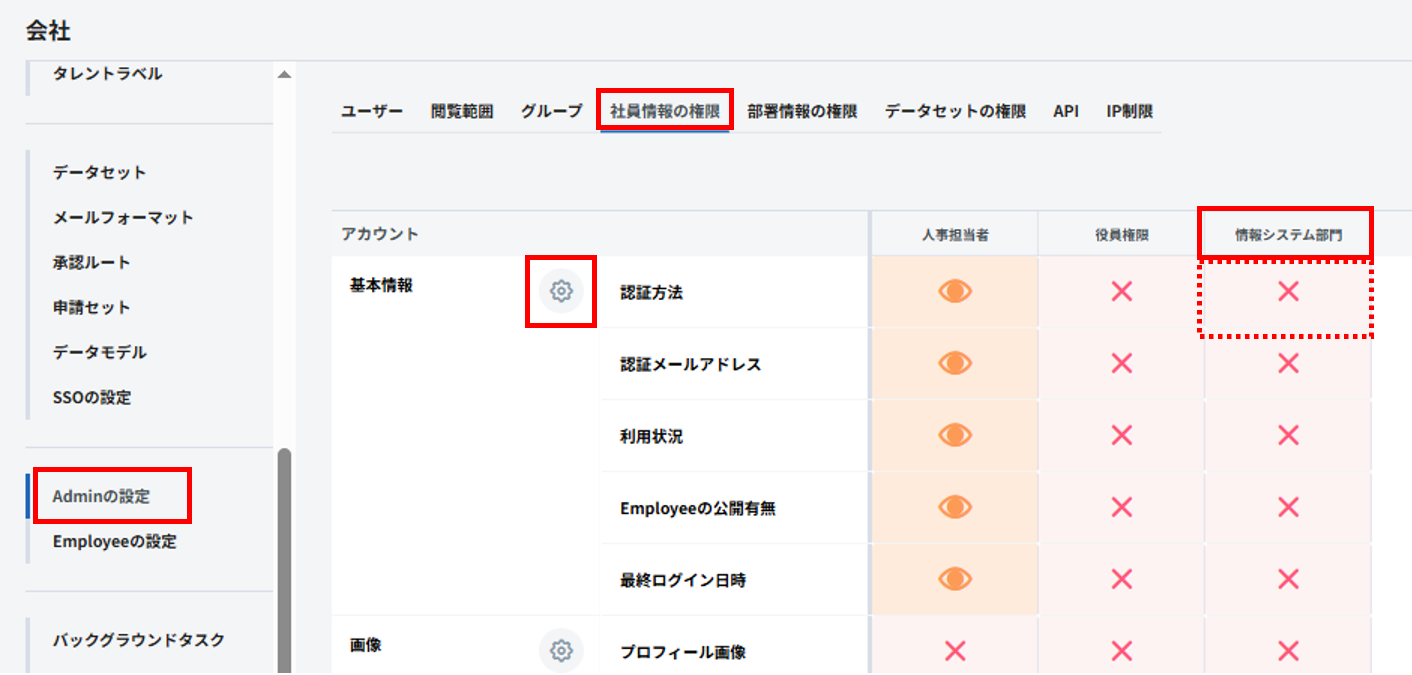Toggle the 人事担当者 eye icon for 利用状況
The height and width of the screenshot is (675, 1412).
pos(955,435)
